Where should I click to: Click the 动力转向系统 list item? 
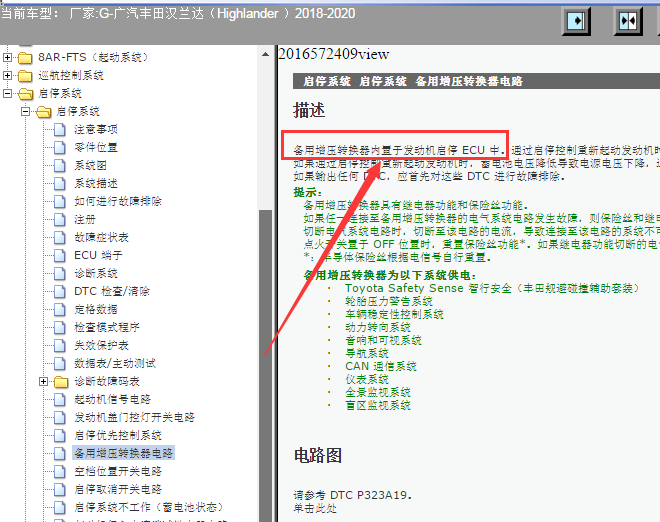(378, 328)
